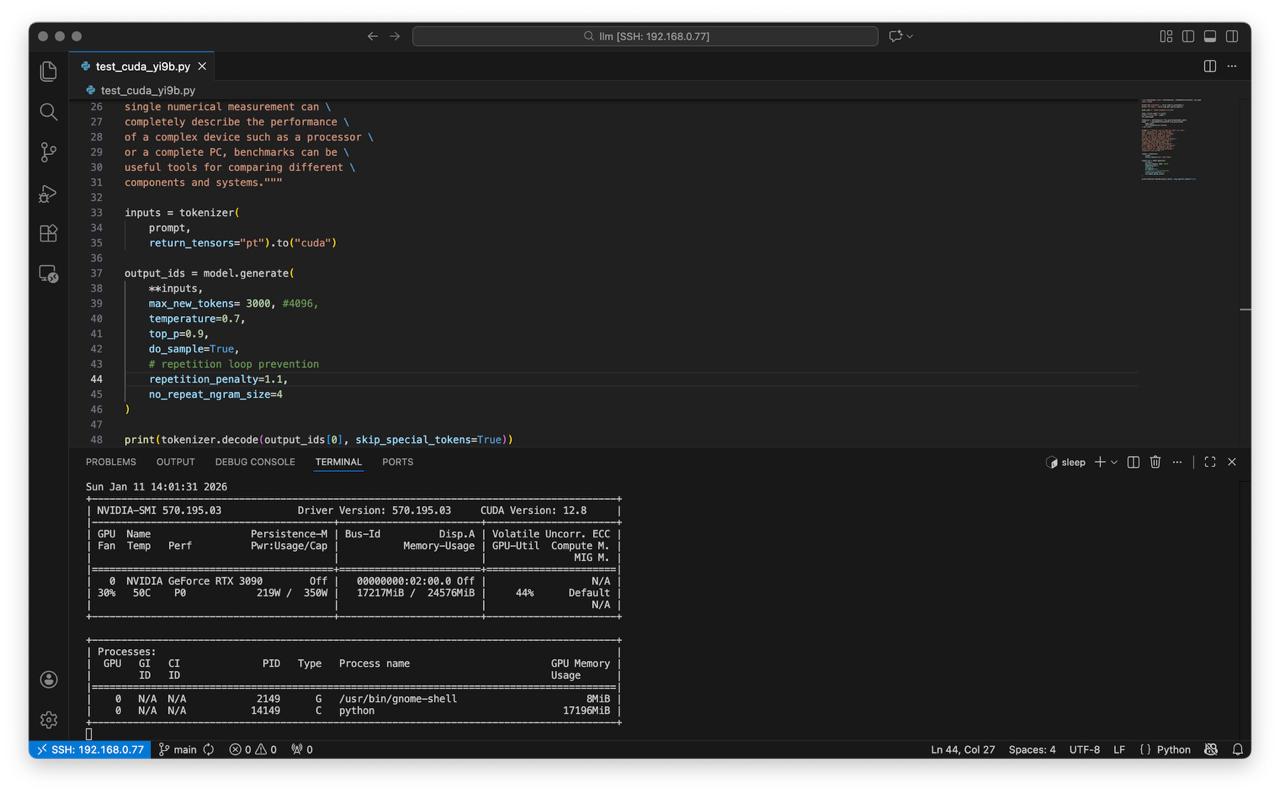1280x794 pixels.
Task: Open the Spaces: 4 indentation selector
Action: (x=1031, y=749)
